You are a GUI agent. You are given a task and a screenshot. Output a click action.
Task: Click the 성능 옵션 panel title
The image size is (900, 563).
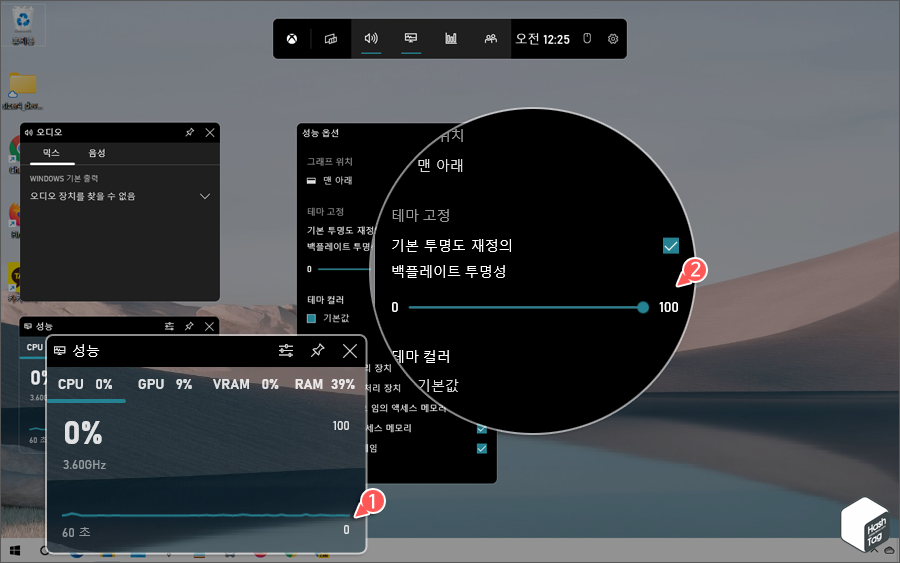(320, 133)
